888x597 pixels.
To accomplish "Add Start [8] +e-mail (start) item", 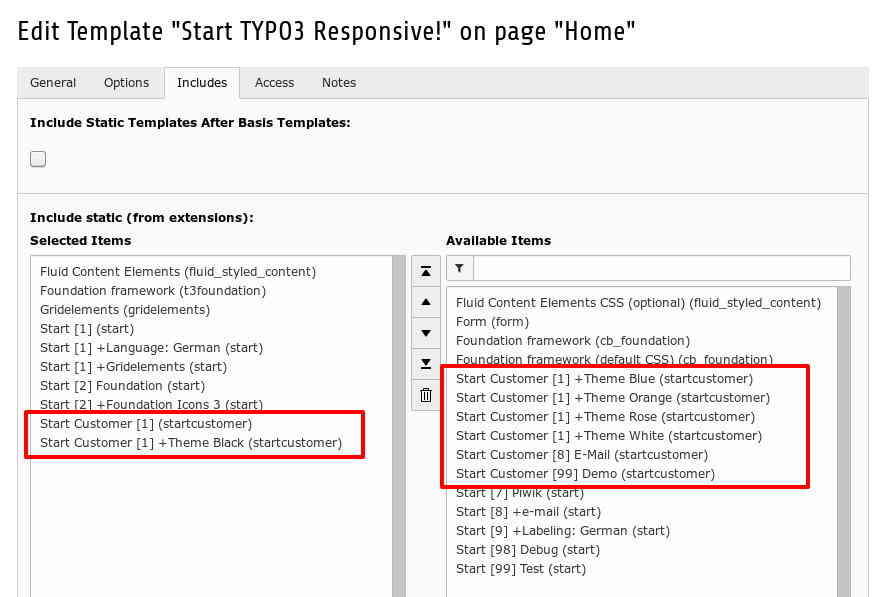I will click(x=528, y=512).
